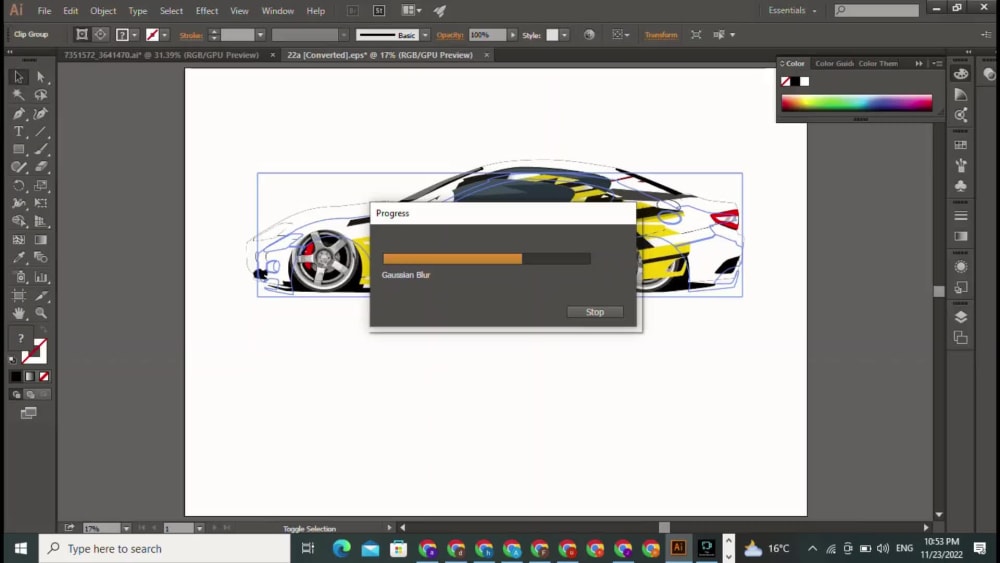Open the Swatches grid panel icon
Screen dimensions: 1000x563
pyautogui.click(x=960, y=145)
